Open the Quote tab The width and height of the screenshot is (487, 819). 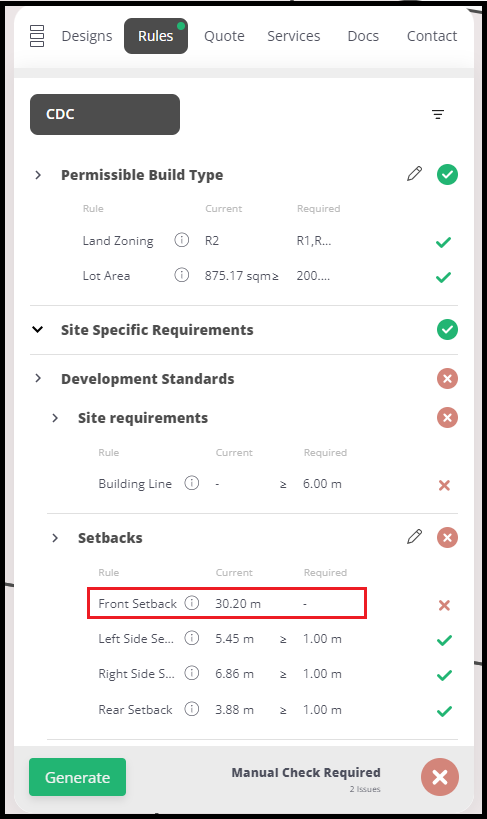point(224,36)
